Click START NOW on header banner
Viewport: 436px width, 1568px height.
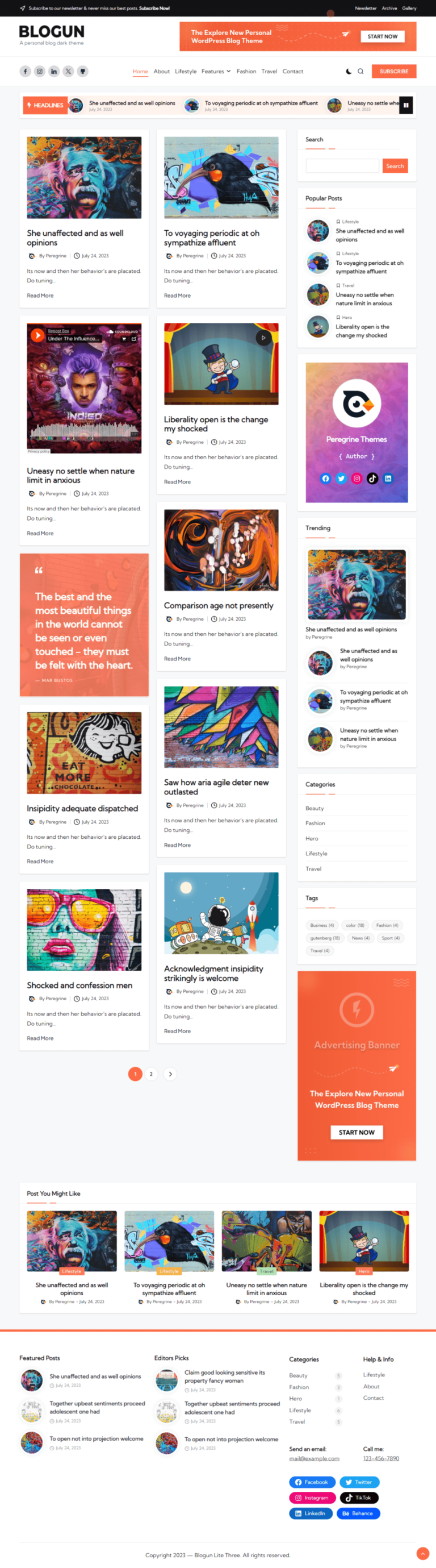click(383, 36)
